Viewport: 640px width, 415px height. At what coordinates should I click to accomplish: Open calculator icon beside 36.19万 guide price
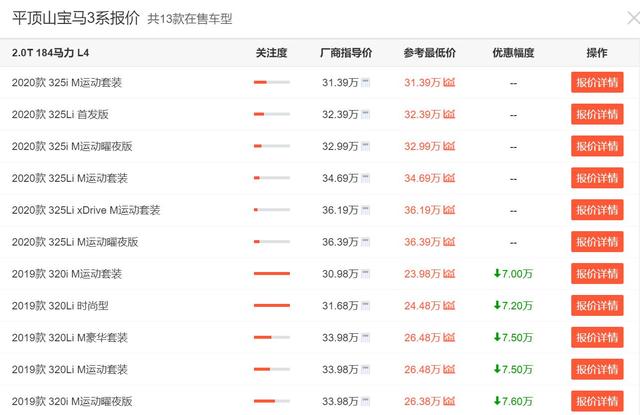365,210
